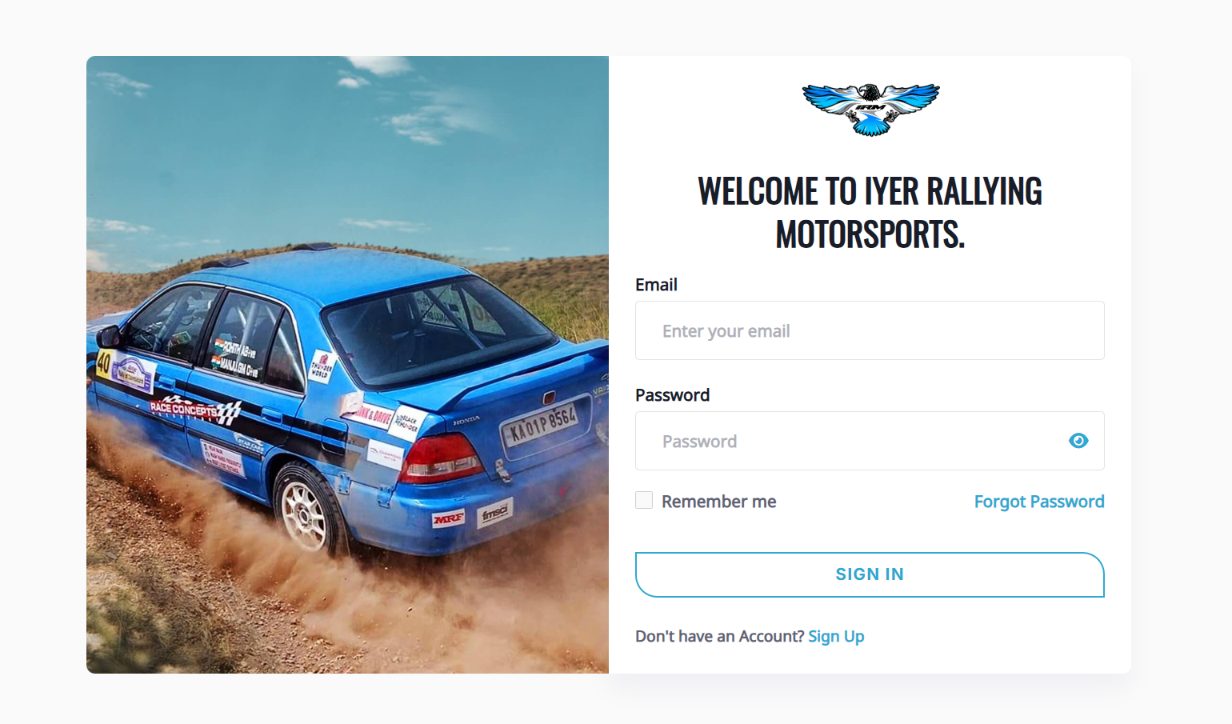Click the Password field label
Screen dimensions: 1232x724
point(672,395)
